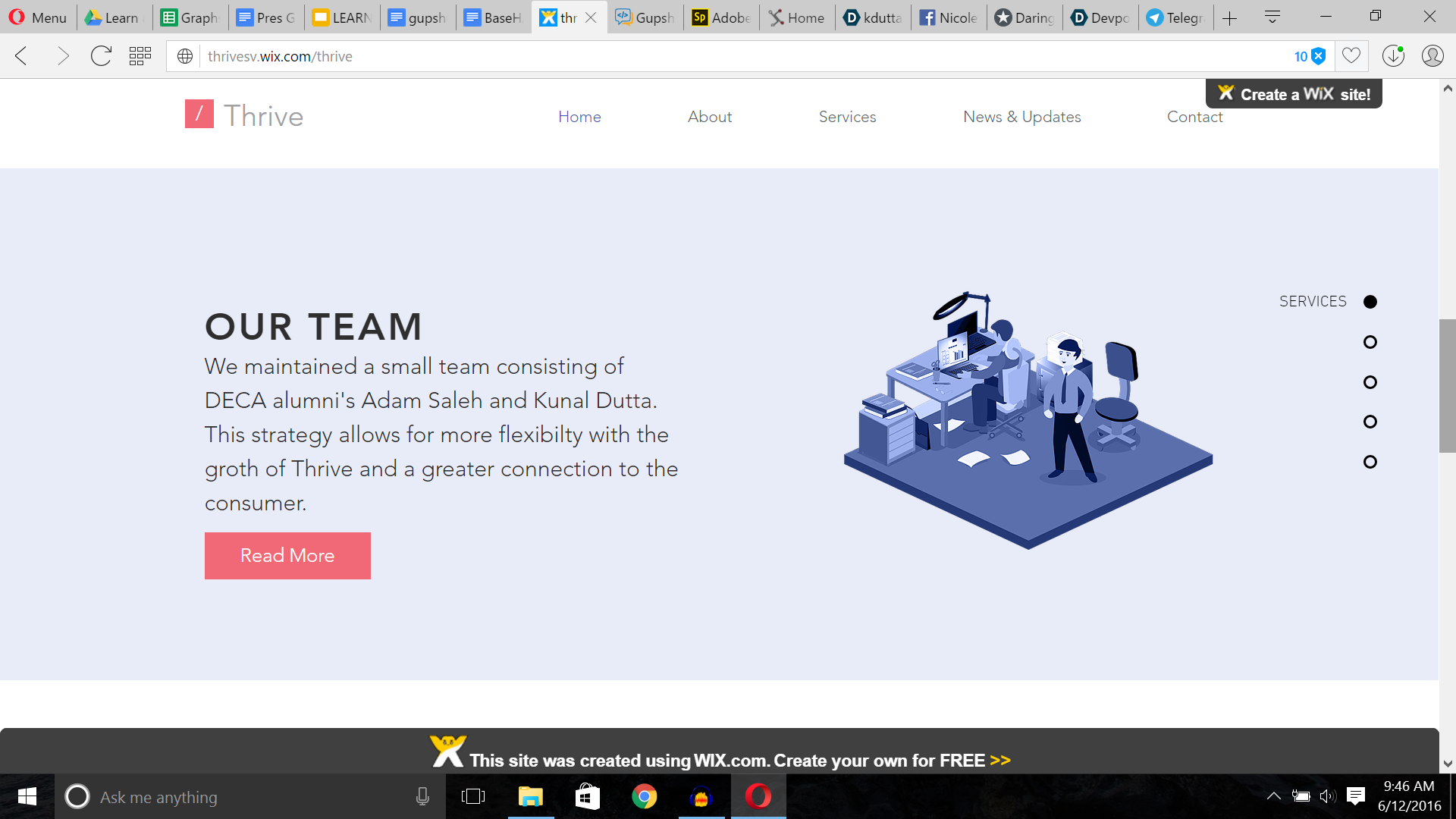1456x819 pixels.
Task: Switch to the Telegram browser tab
Action: 1175,17
